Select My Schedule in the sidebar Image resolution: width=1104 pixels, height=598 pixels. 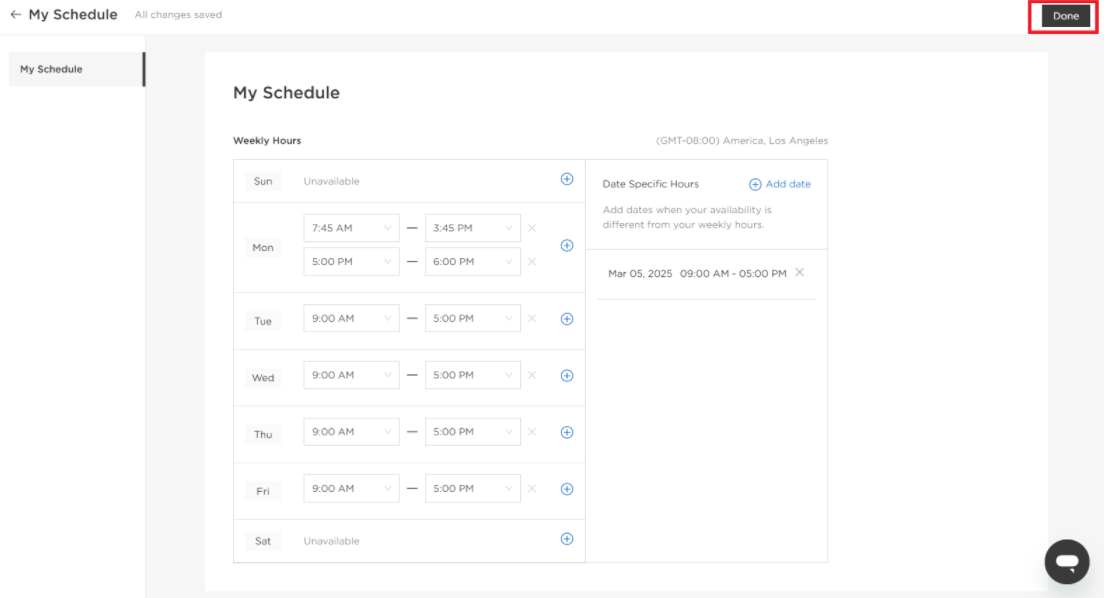click(x=77, y=69)
